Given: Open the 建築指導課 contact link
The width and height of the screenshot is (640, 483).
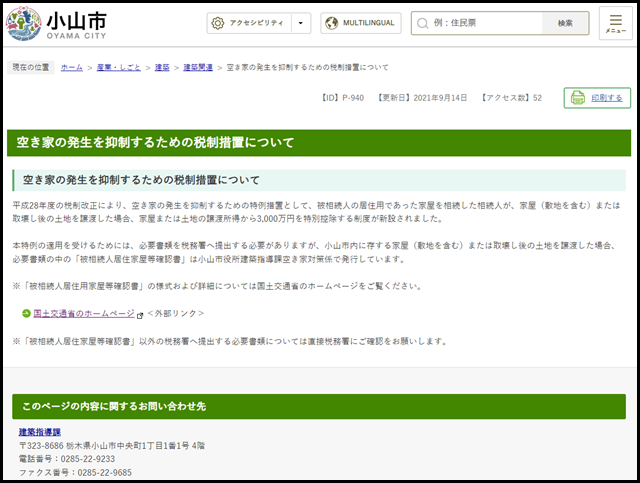Looking at the screenshot, I should 40,432.
